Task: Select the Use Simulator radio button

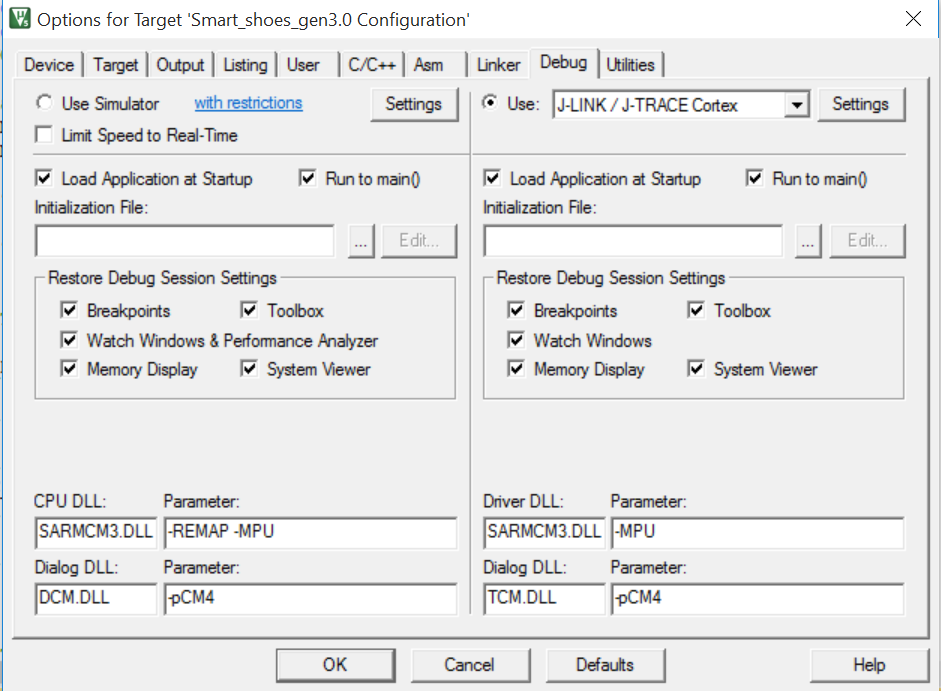Action: pos(44,103)
